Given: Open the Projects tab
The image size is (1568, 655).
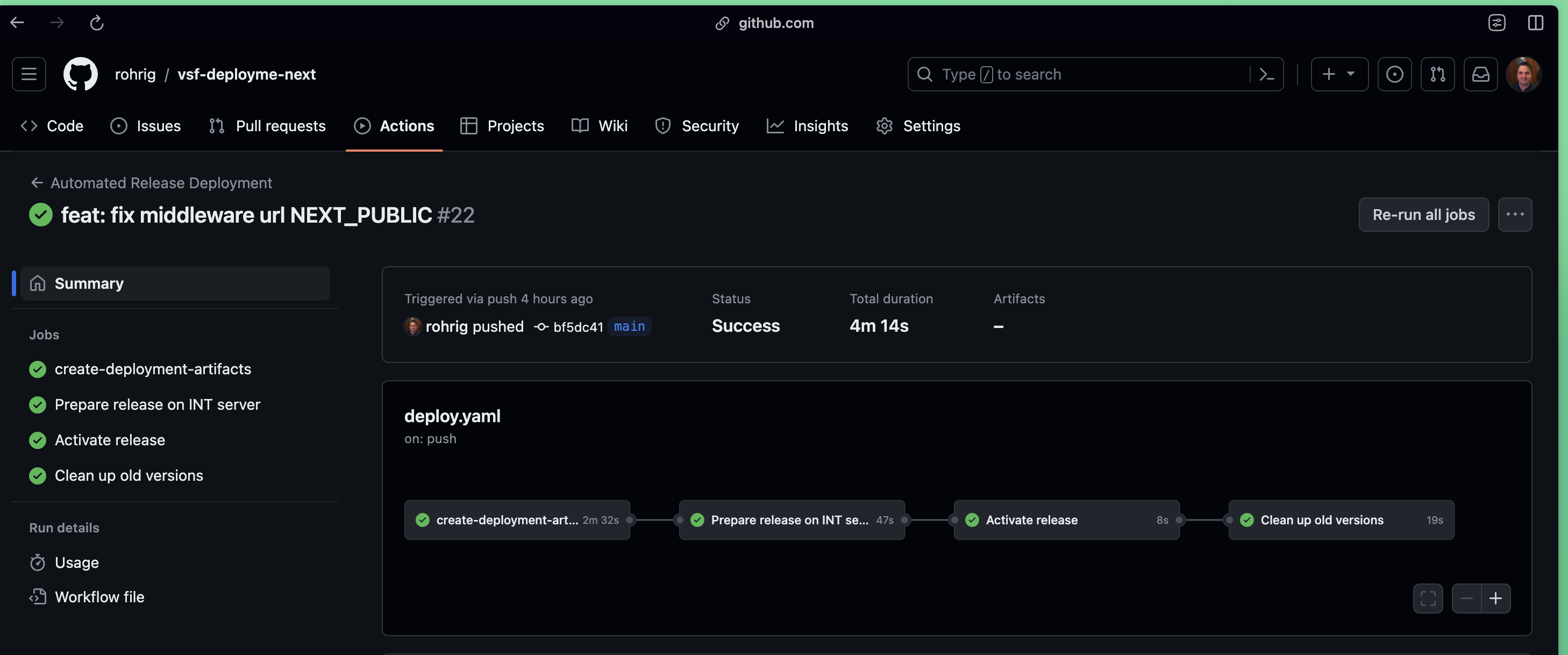Looking at the screenshot, I should 502,126.
